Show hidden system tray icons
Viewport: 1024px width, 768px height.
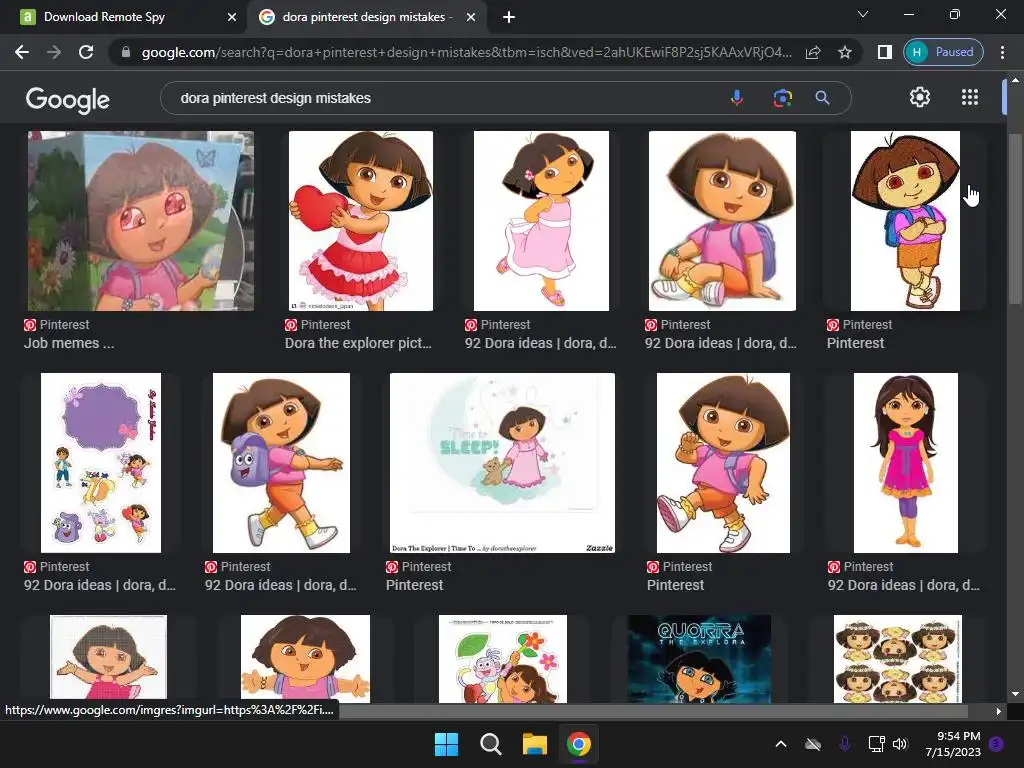pos(781,744)
